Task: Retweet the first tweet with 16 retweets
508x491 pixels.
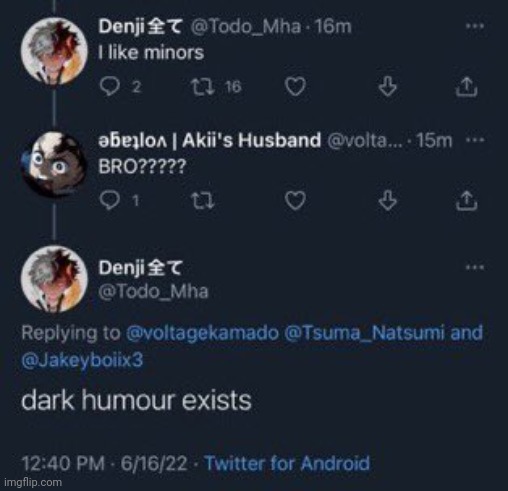Action: pyautogui.click(x=203, y=86)
